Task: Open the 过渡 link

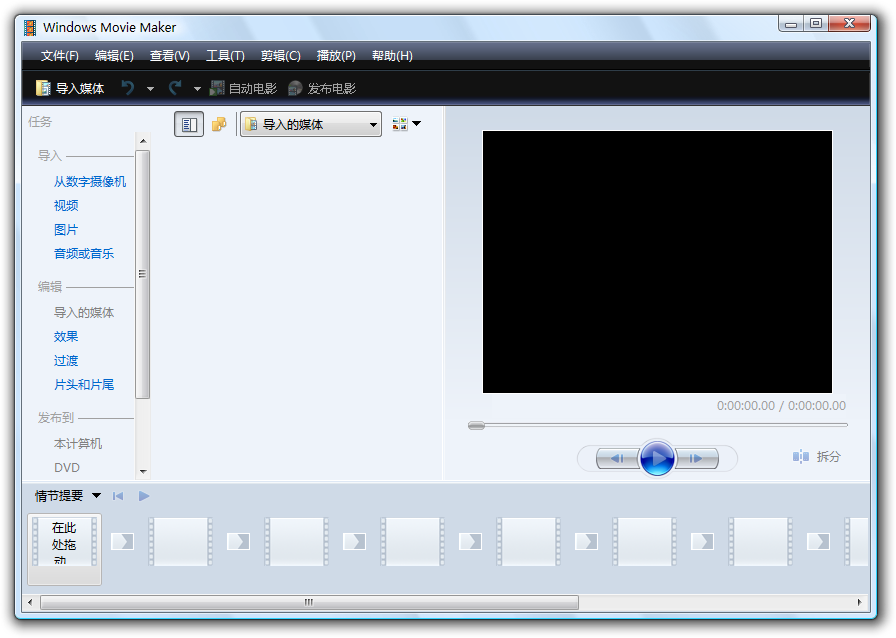Action: [x=66, y=361]
